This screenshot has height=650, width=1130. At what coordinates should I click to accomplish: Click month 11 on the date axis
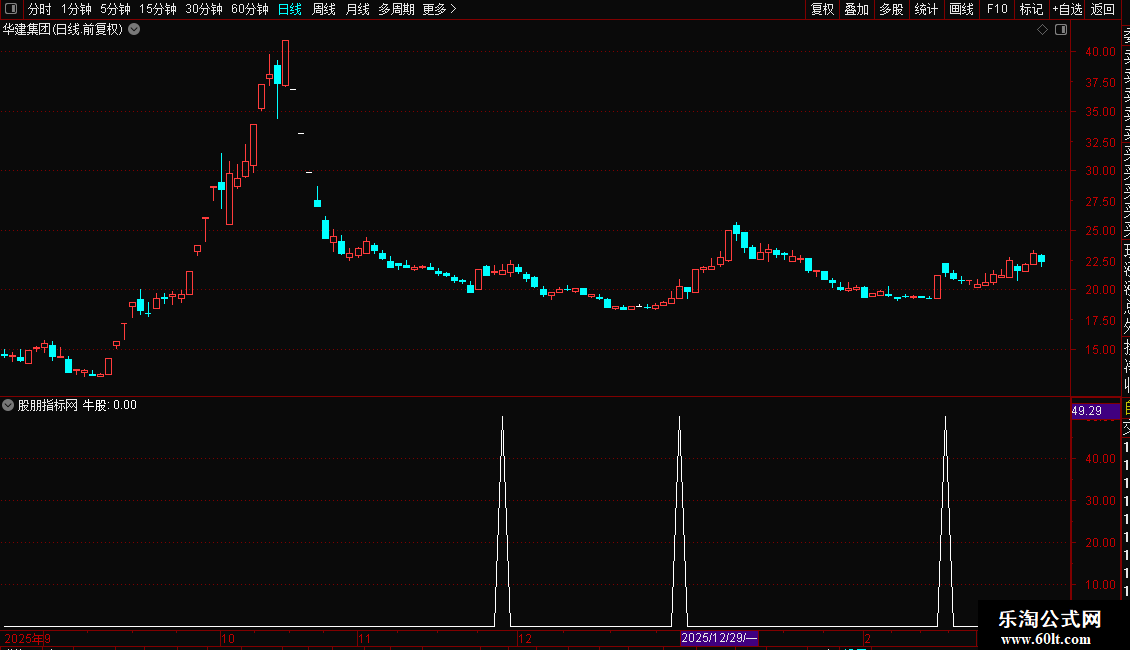coord(364,638)
